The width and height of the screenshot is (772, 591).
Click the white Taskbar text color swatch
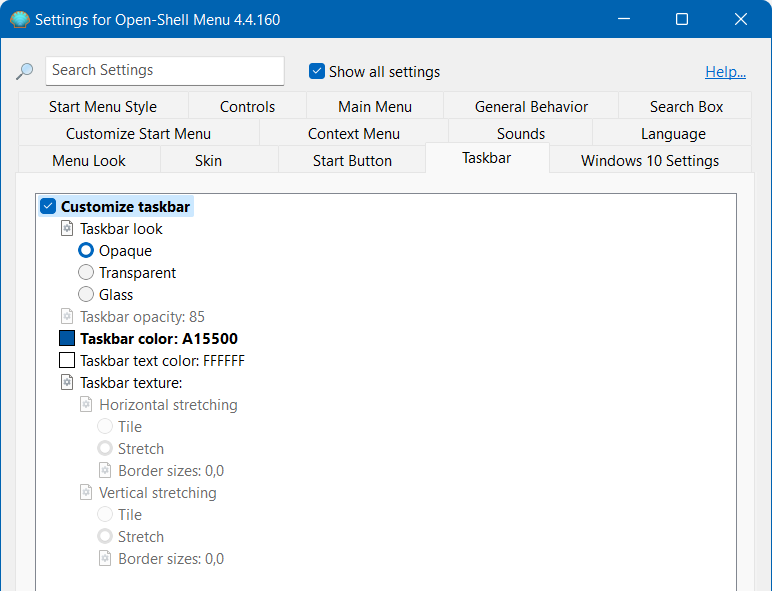(67, 361)
